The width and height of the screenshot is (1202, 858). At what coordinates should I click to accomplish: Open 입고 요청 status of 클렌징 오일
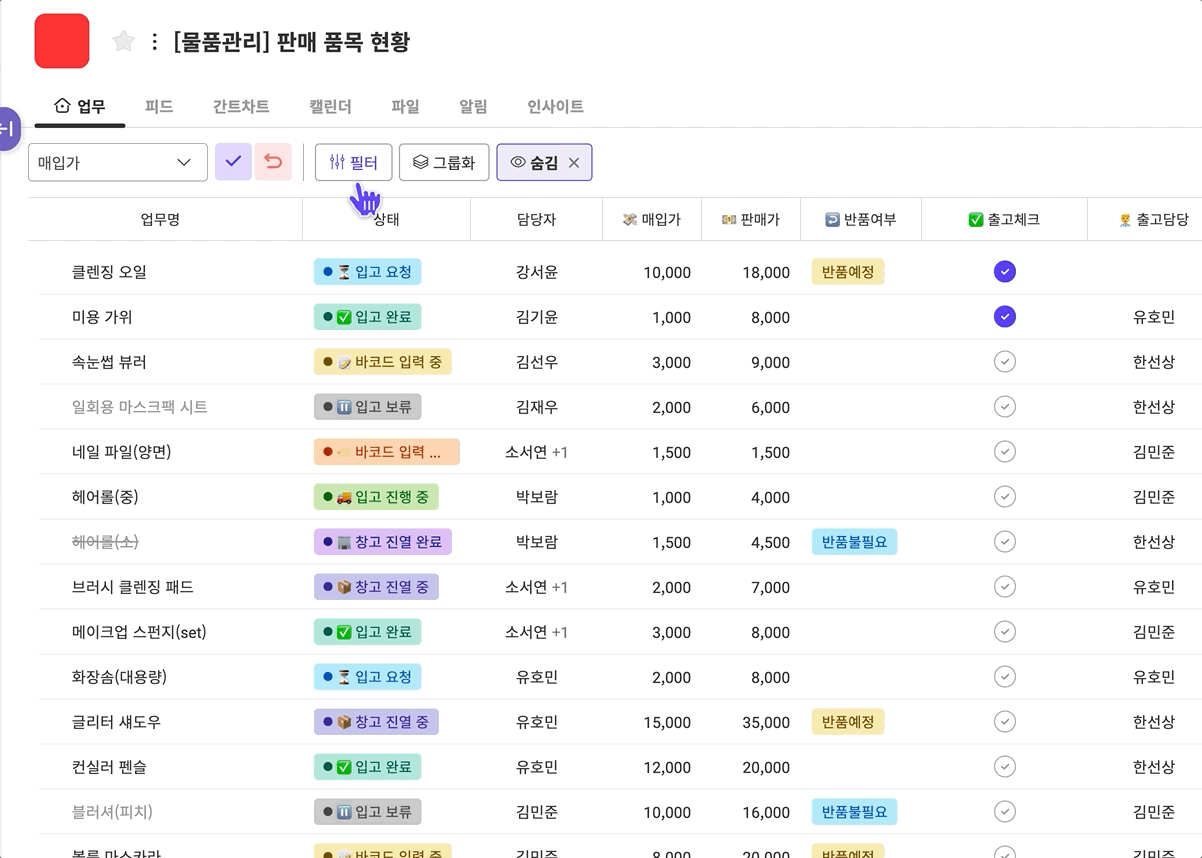click(x=367, y=272)
